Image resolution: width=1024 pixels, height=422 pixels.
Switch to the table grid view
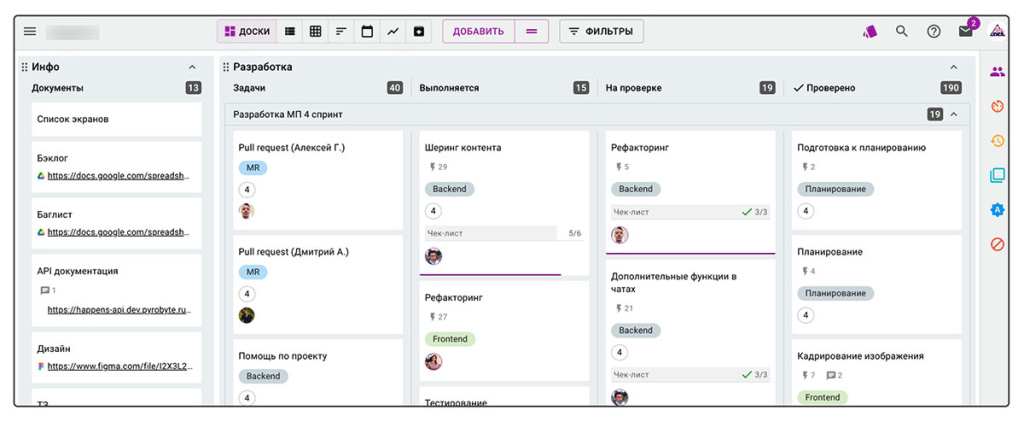[315, 31]
